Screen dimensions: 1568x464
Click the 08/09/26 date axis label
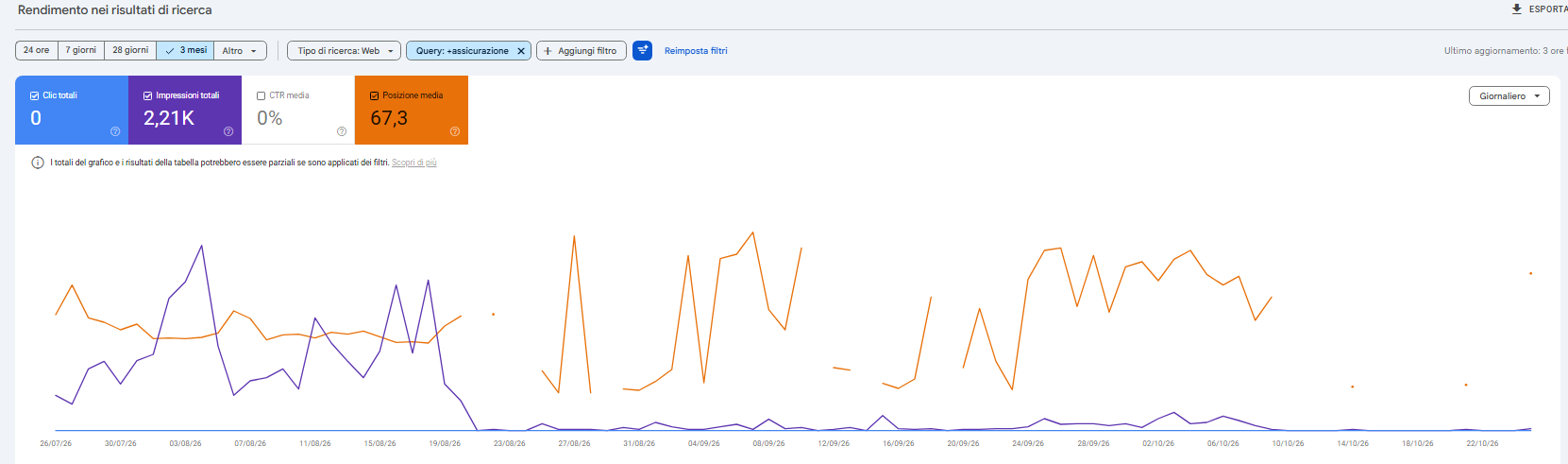point(768,443)
